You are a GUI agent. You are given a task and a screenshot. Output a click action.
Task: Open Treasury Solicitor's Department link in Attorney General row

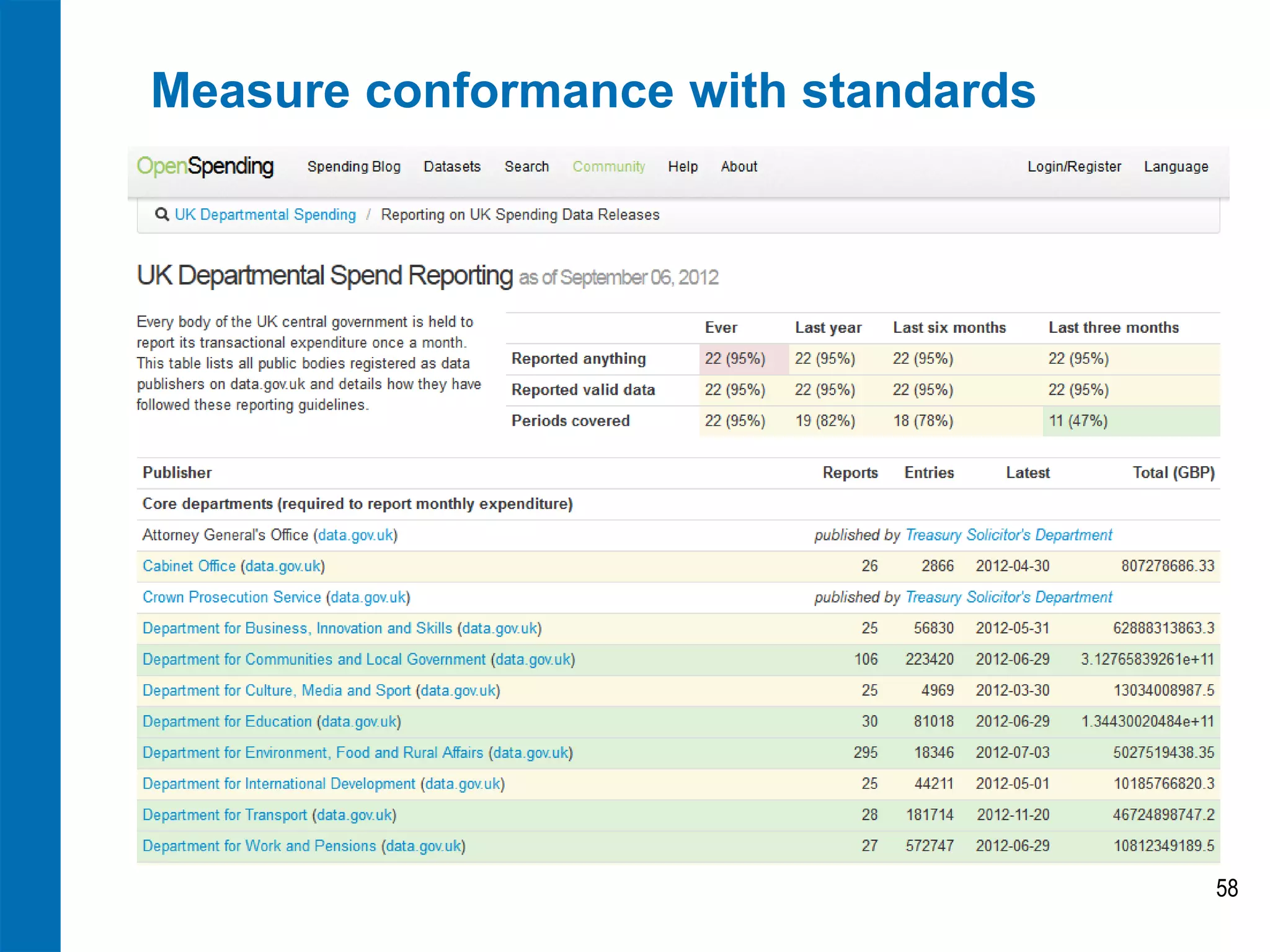point(1009,535)
